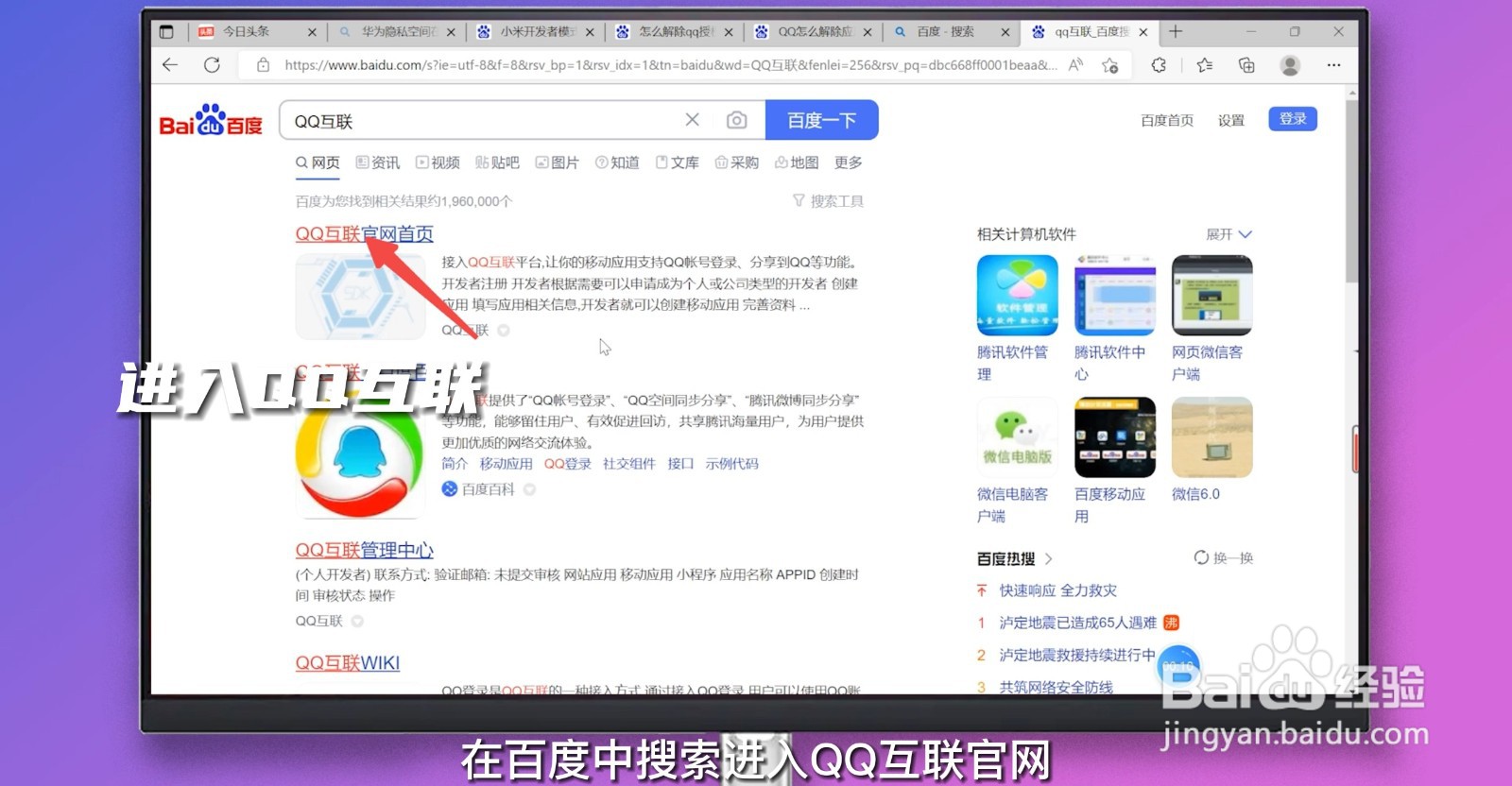Open the QQ互联WIKI result
Viewport: 1512px width, 786px height.
click(x=348, y=663)
